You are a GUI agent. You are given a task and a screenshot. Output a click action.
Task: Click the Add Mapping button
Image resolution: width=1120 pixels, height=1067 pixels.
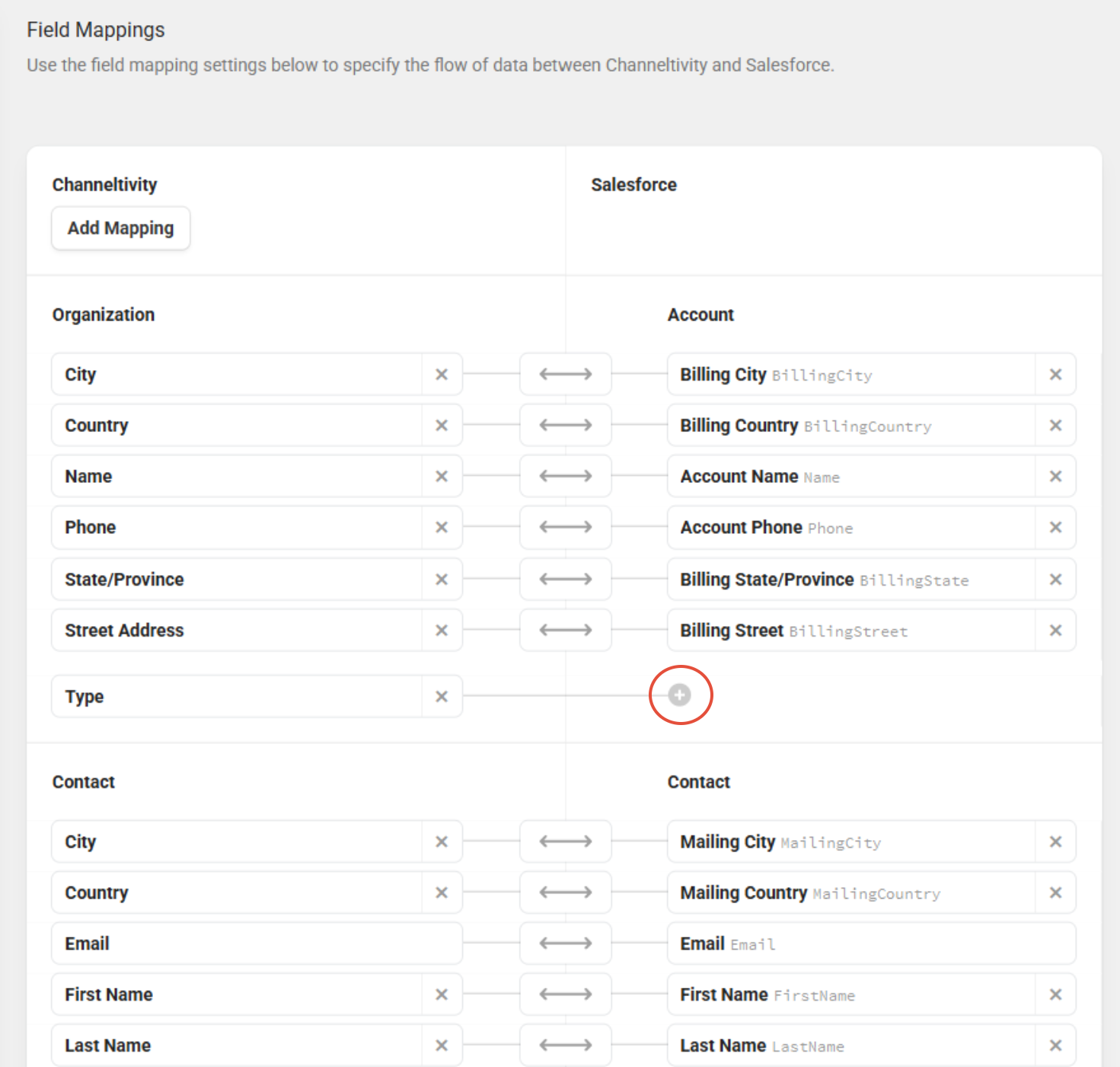(120, 228)
